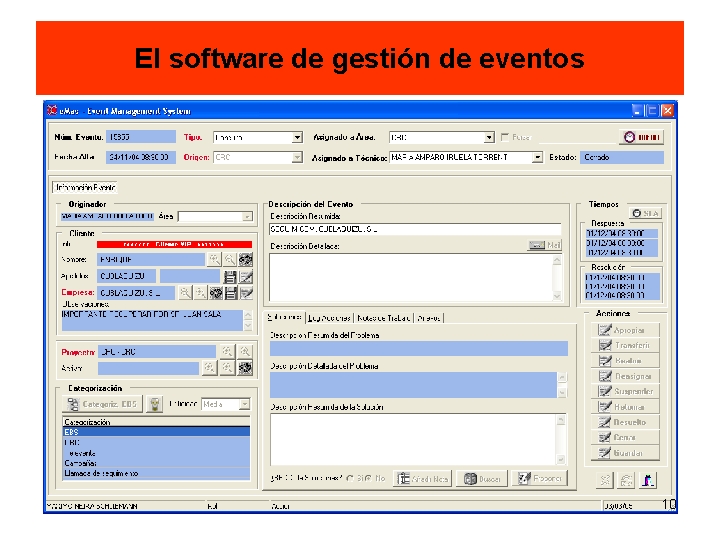Open the Tipo dropdown
Viewport: 720px width, 540px height.
coord(297,137)
